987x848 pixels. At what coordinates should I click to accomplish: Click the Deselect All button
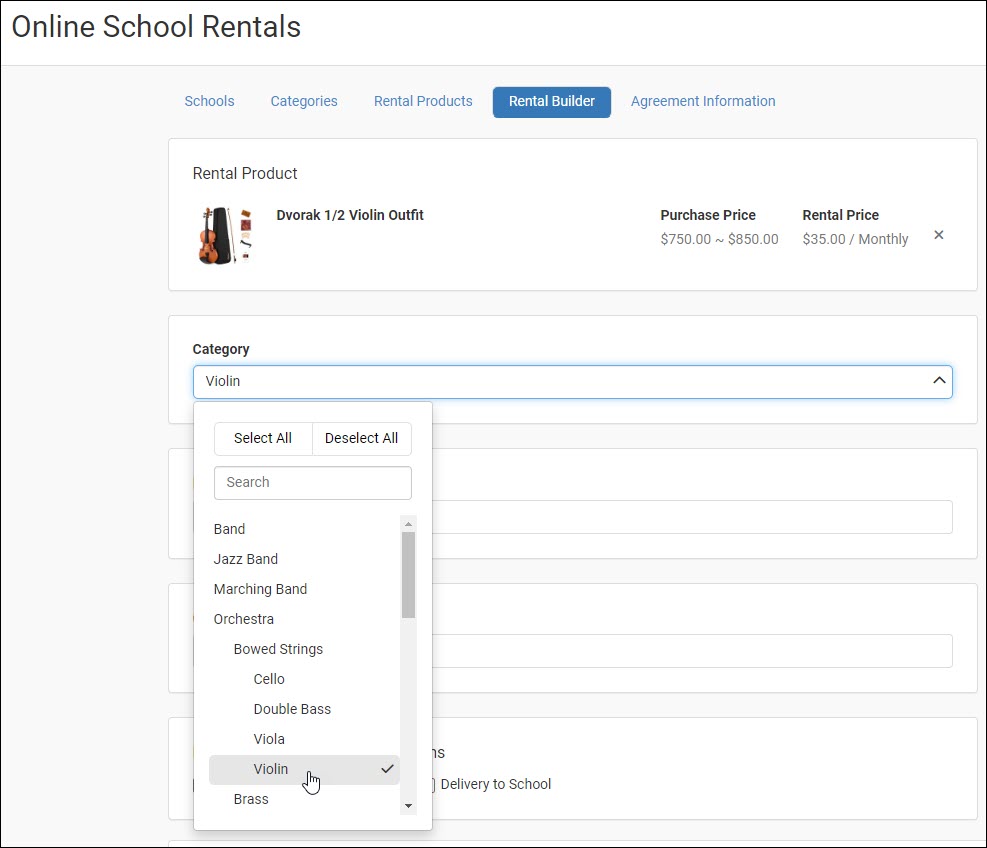pos(361,438)
